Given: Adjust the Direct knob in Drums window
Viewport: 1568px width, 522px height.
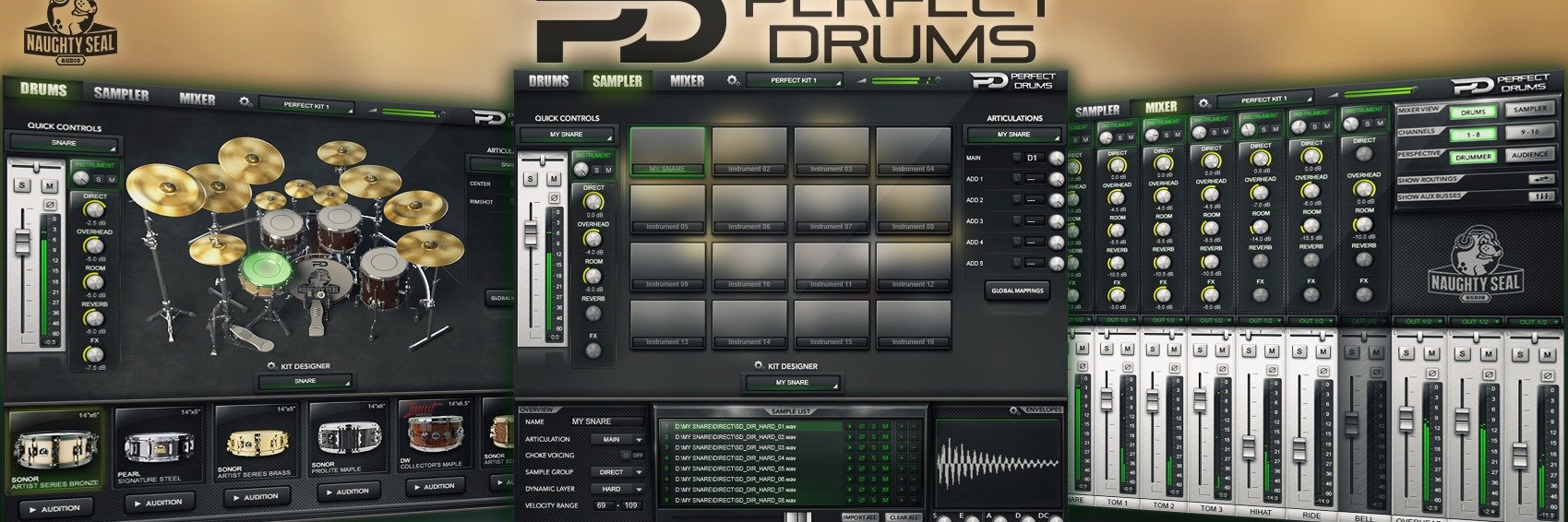Looking at the screenshot, I should 94,210.
